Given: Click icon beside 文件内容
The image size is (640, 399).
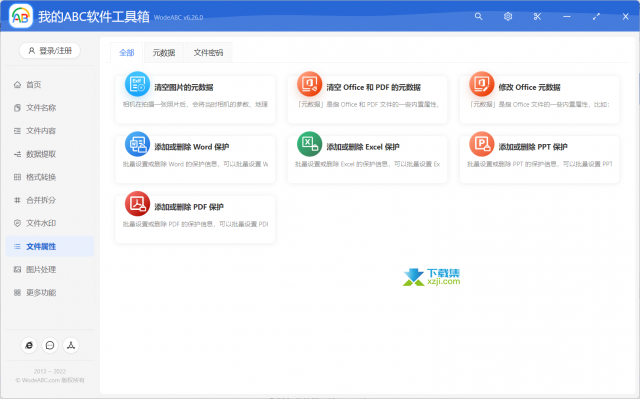Looking at the screenshot, I should 17,131.
